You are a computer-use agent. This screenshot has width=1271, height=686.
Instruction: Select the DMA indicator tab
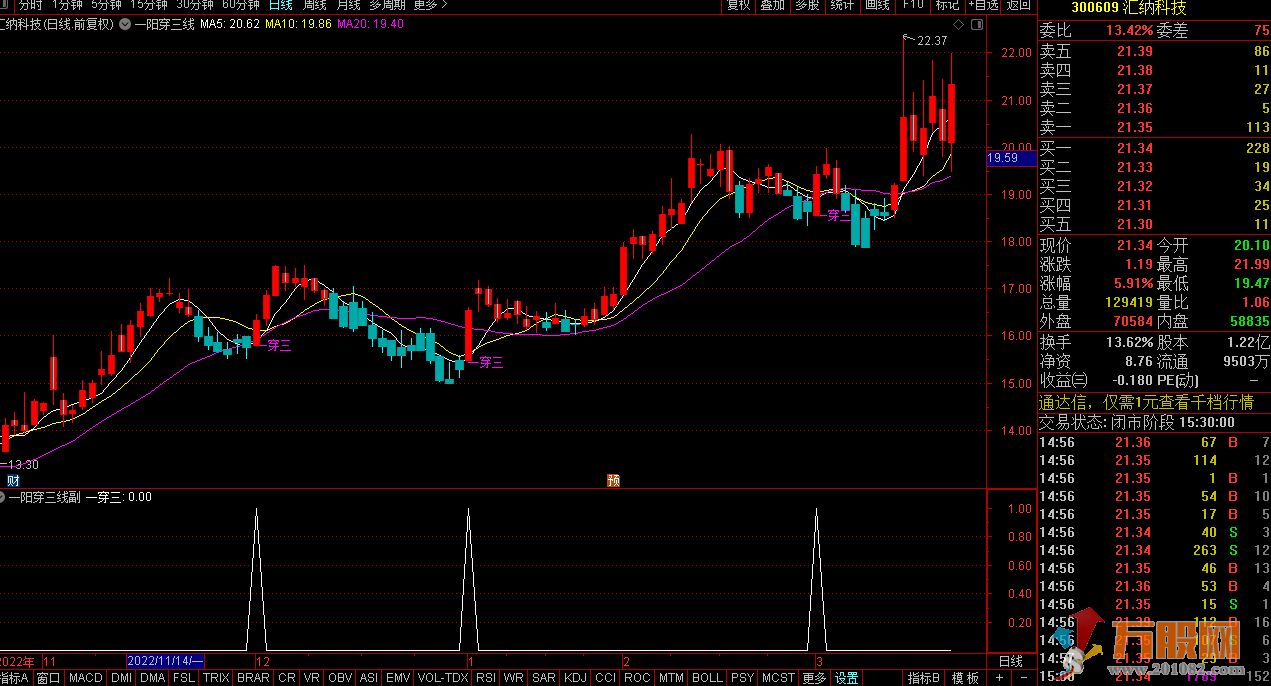(x=153, y=678)
